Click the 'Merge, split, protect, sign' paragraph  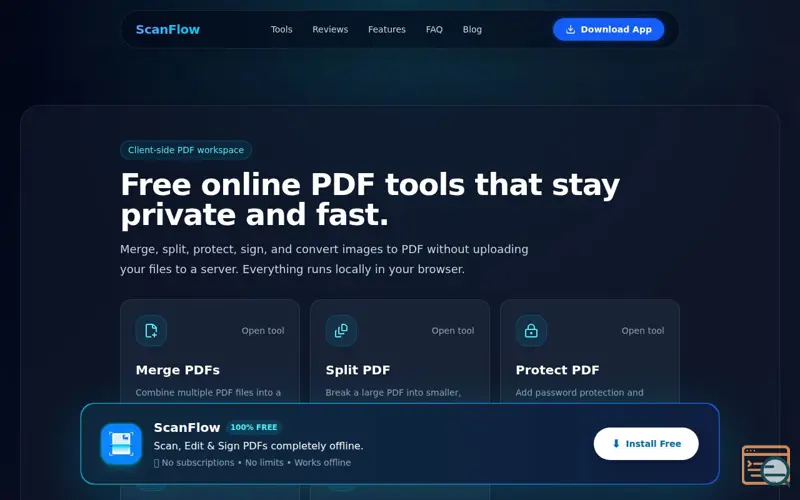(324, 259)
